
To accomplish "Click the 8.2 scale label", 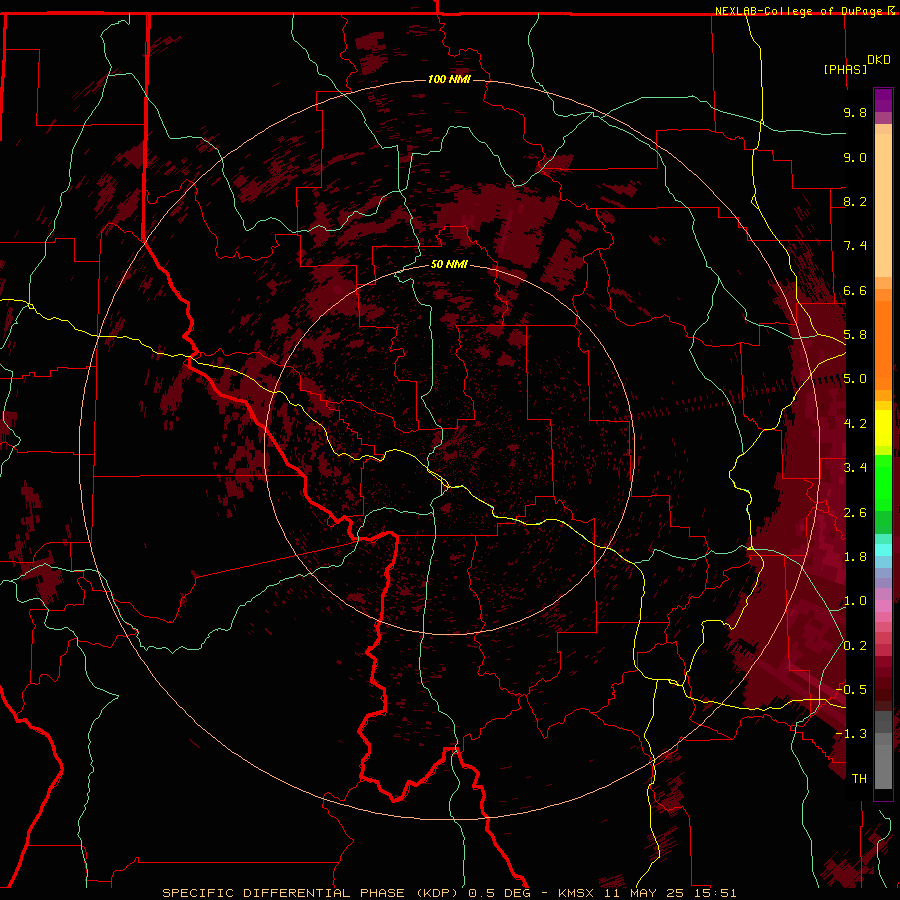I will tap(855, 201).
